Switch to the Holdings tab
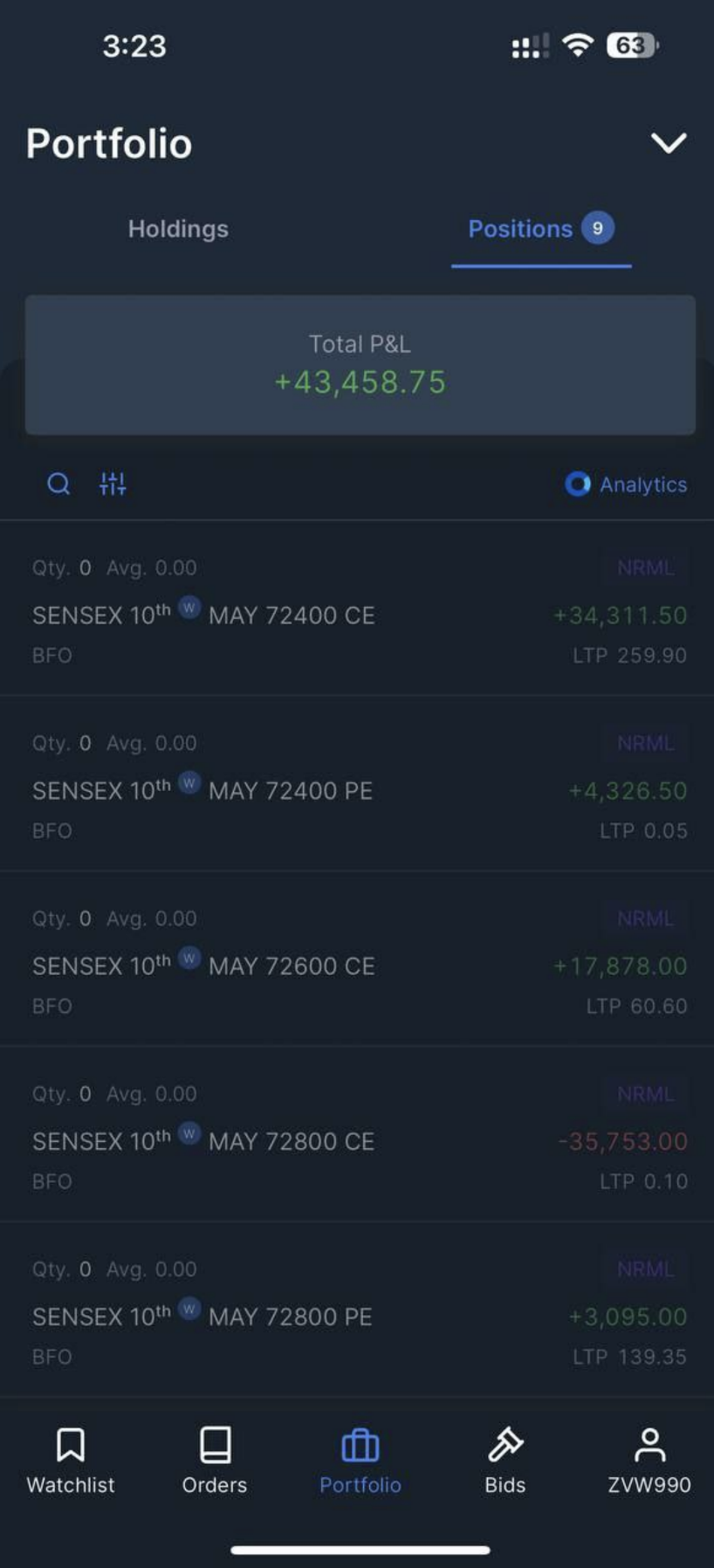Viewport: 714px width, 1568px height. click(x=178, y=229)
